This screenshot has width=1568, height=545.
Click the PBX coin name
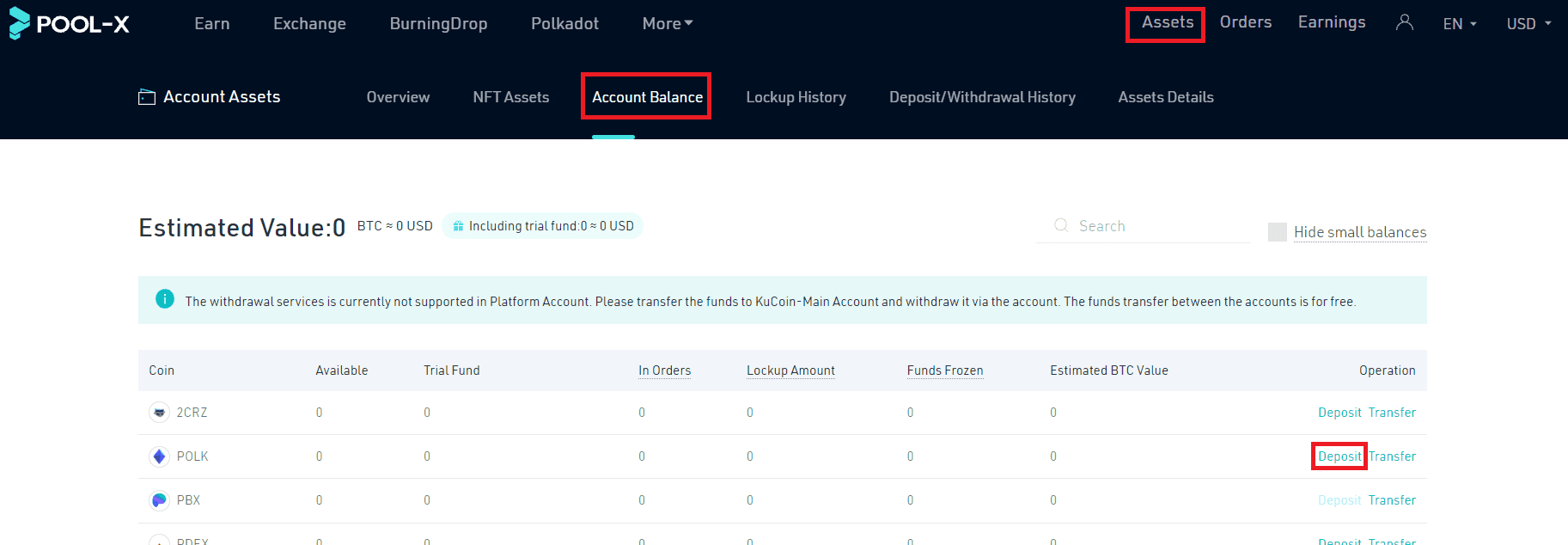tap(188, 500)
